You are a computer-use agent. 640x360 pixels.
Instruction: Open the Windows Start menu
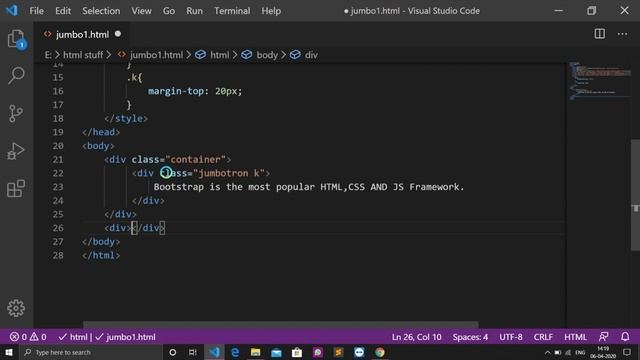[x=9, y=352]
